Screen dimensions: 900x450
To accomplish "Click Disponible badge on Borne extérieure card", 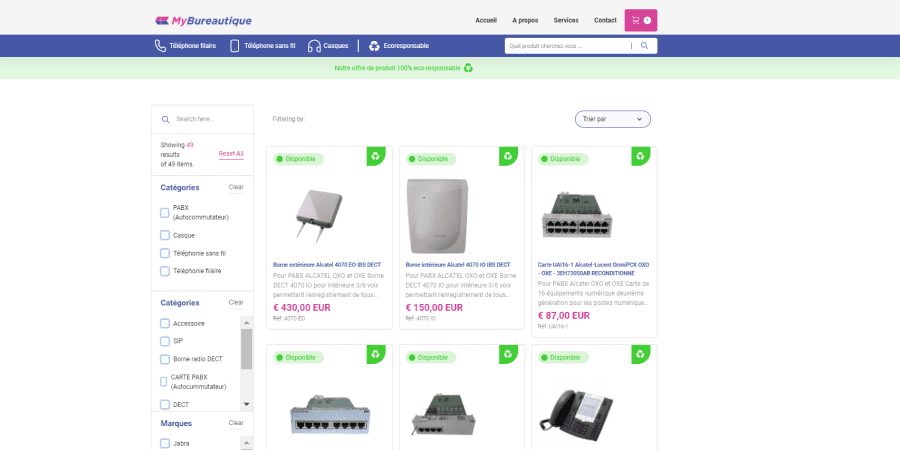I will pyautogui.click(x=298, y=159).
